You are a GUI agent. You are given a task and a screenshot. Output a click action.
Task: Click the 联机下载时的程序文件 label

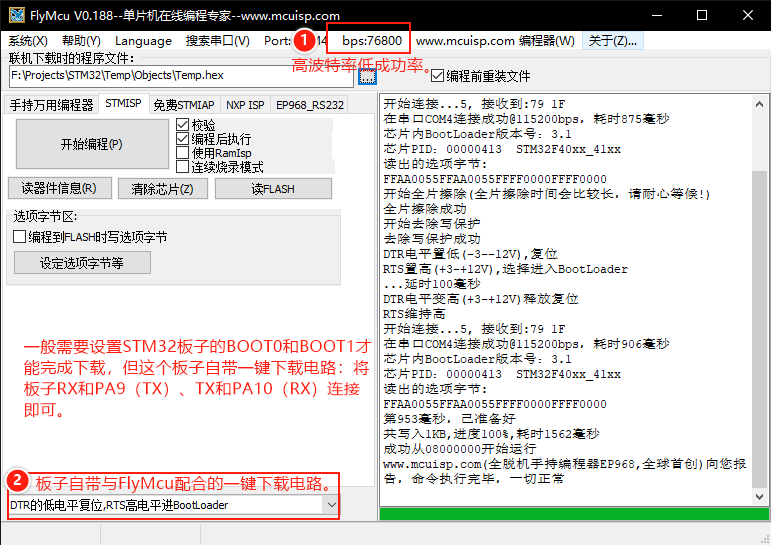72,59
